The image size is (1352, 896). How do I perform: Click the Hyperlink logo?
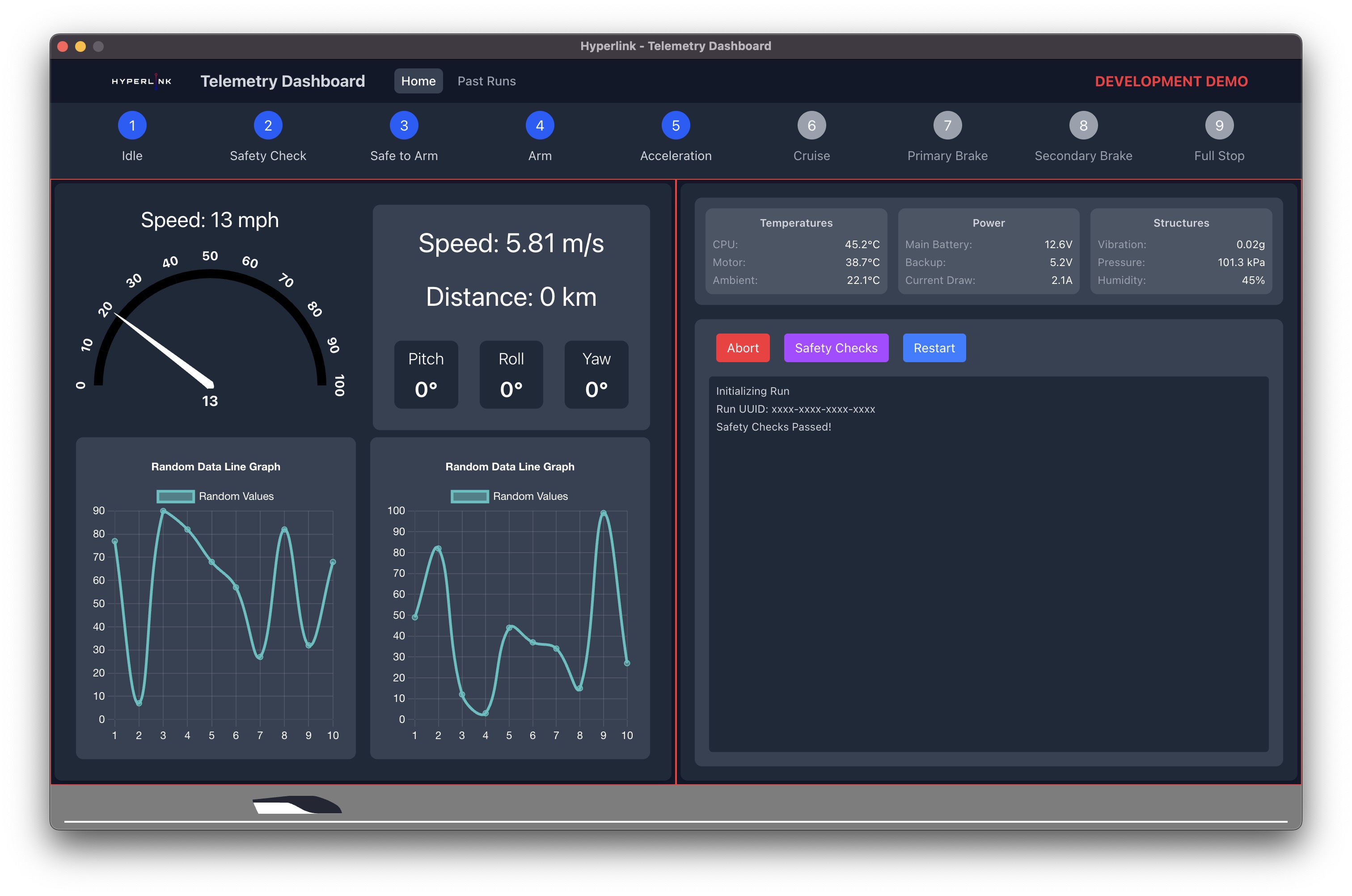click(141, 81)
